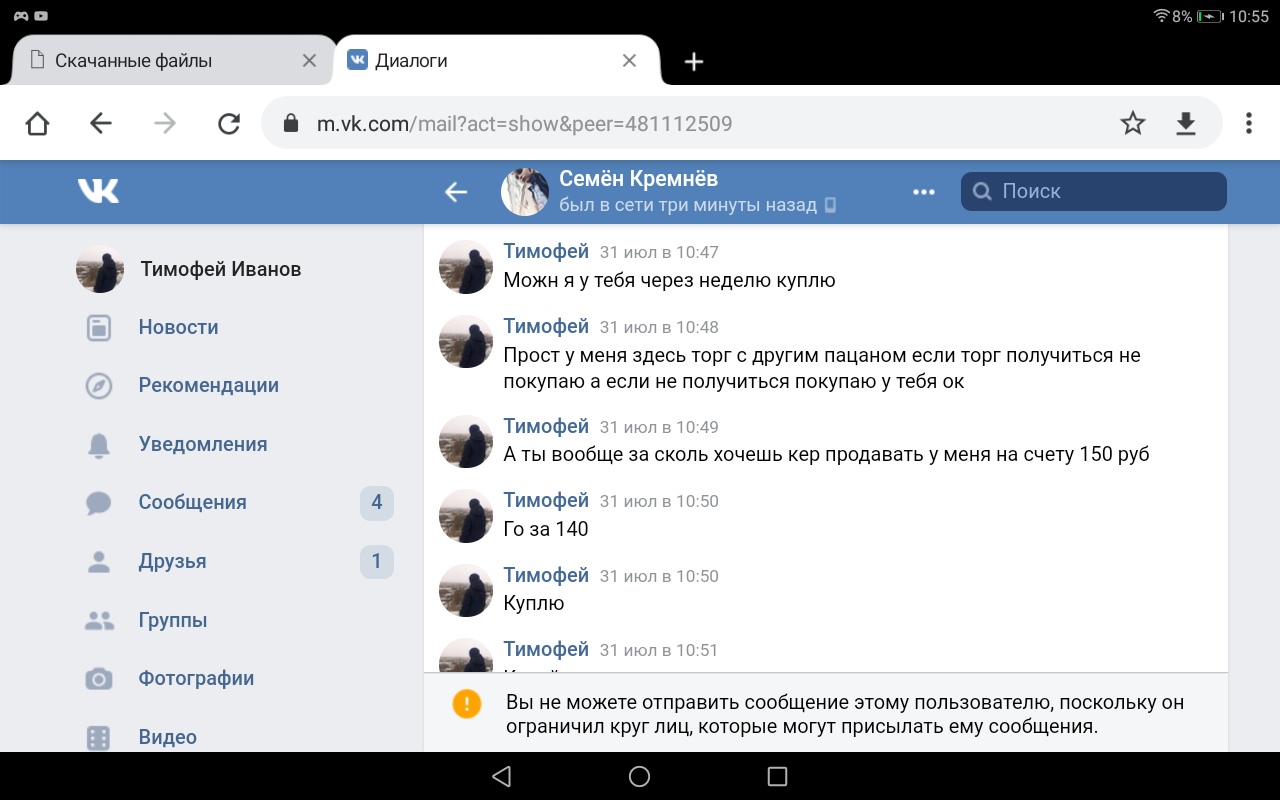Reload the page with refresh button
The image size is (1280, 800).
tap(229, 124)
